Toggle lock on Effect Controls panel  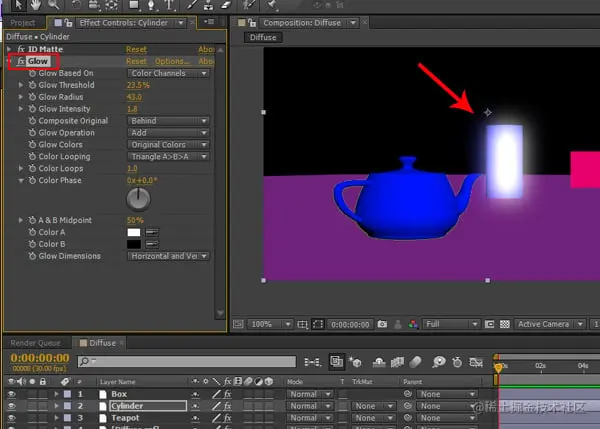(68, 23)
